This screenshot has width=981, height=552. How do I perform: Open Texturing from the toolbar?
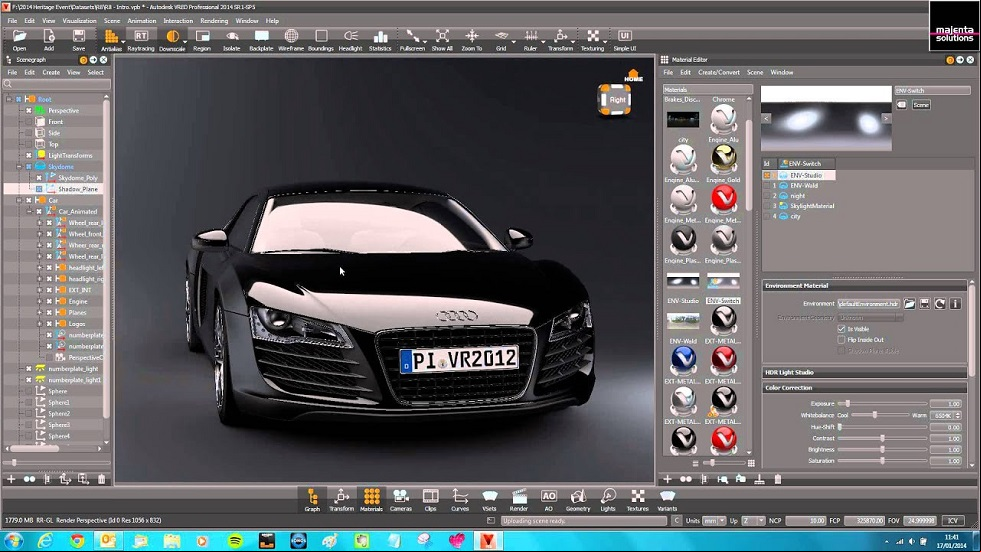coord(592,39)
